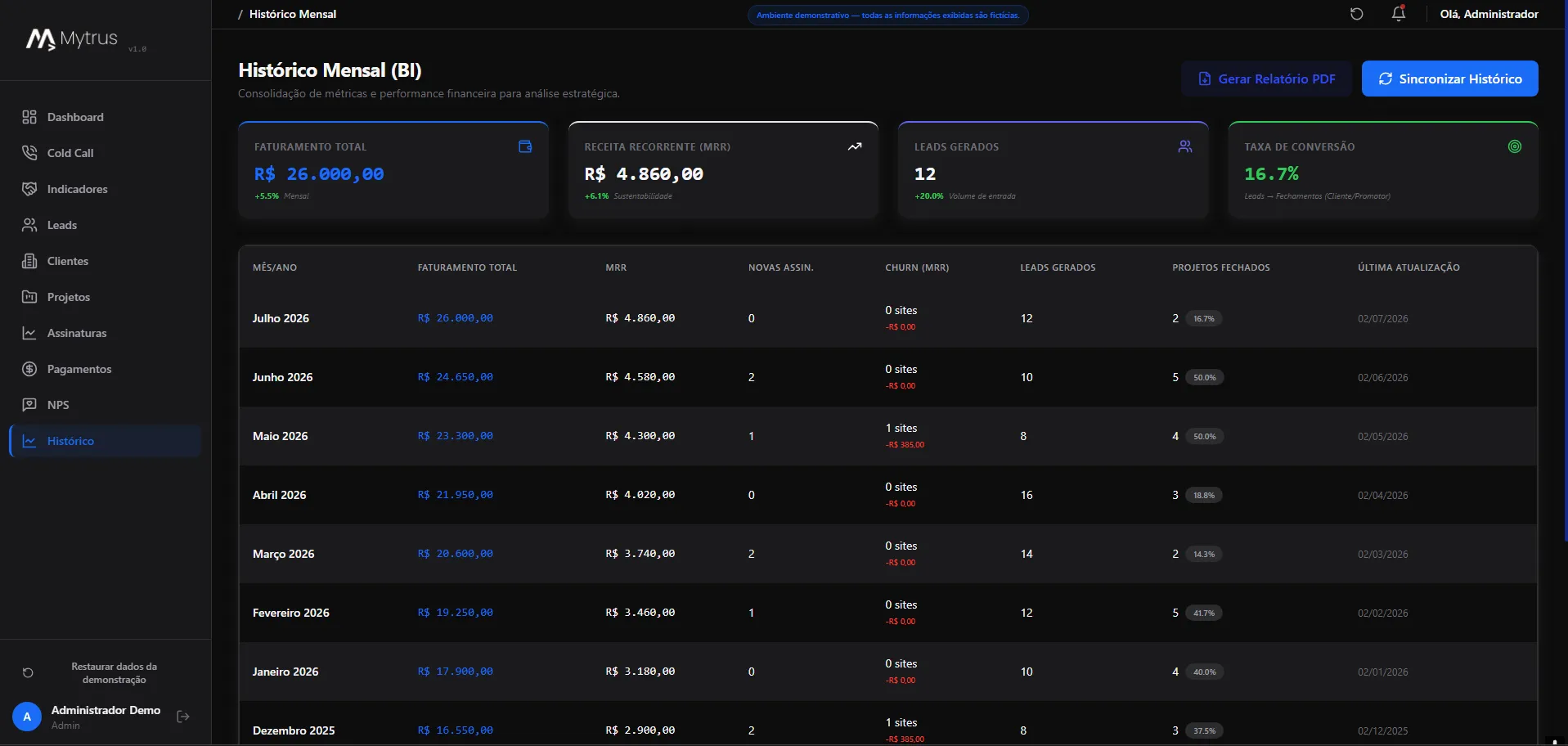Select the Abril 2026 row label
The height and width of the screenshot is (746, 1568).
point(279,495)
